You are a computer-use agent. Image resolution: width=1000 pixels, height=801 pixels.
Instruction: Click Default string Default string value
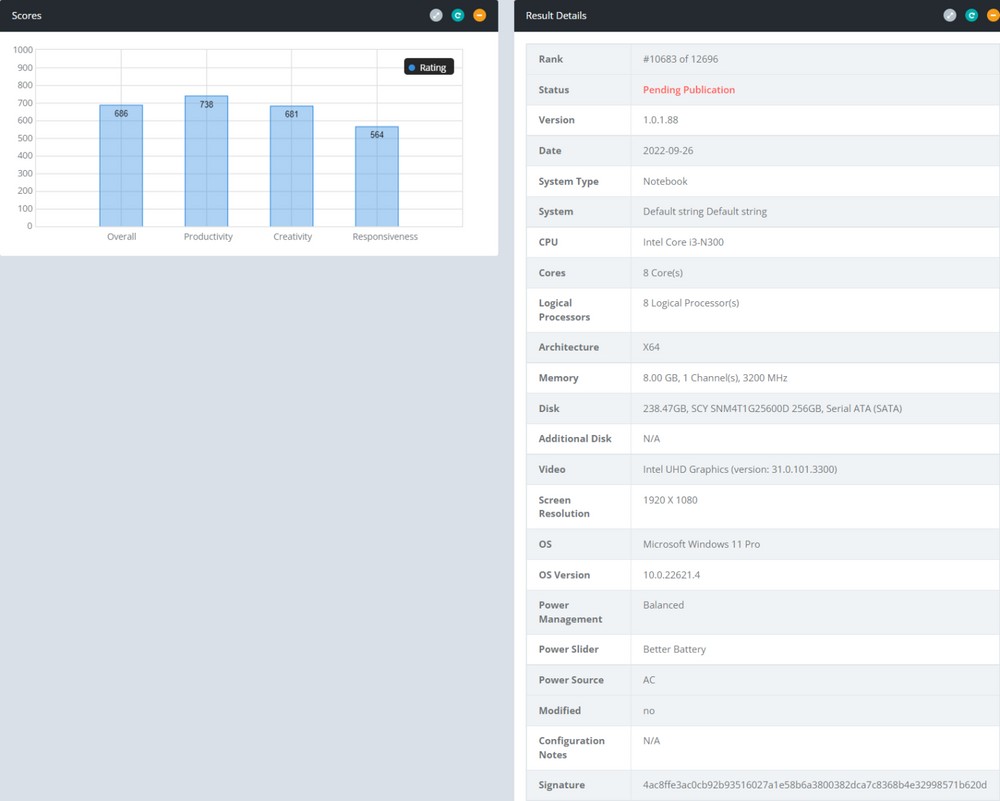coord(705,212)
